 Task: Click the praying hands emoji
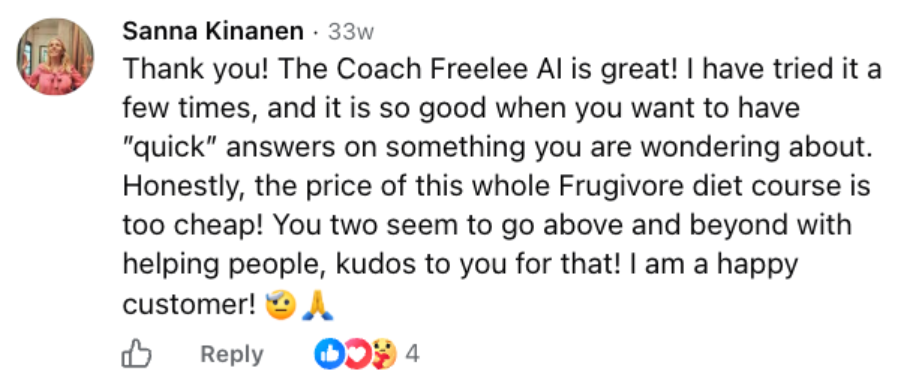318,304
